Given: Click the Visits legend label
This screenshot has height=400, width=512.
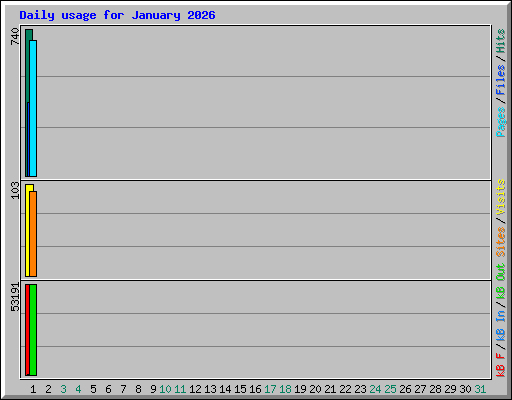Looking at the screenshot, I should coord(501,197).
